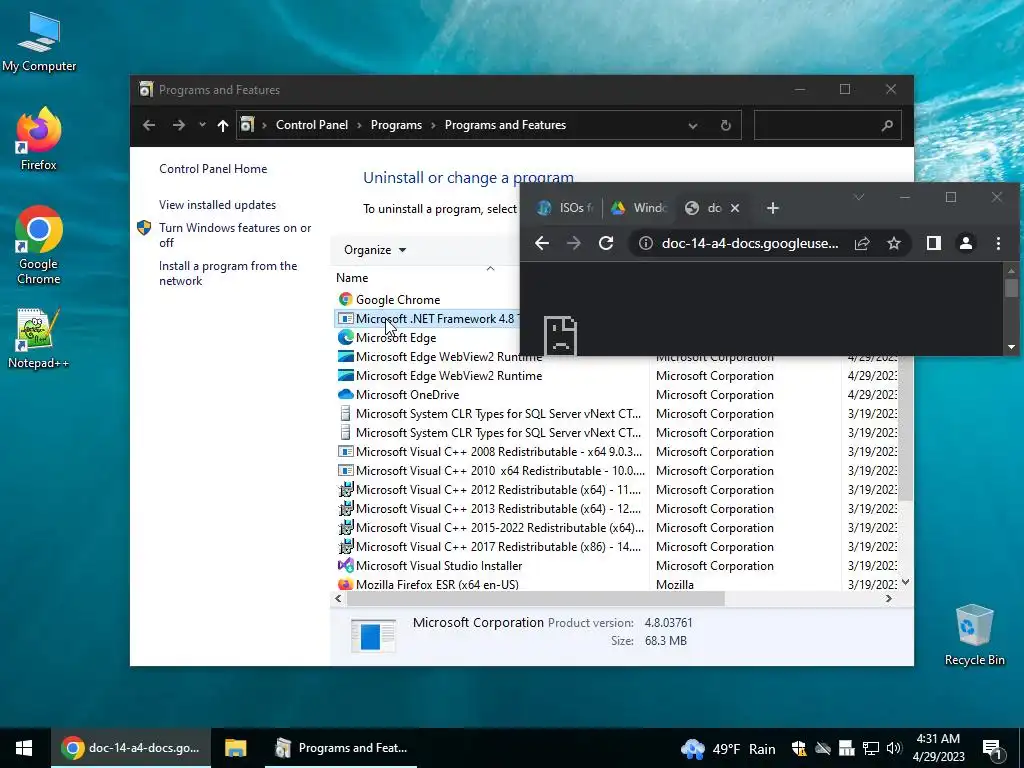Open Install a program from the network
1024x768 pixels.
click(x=228, y=273)
